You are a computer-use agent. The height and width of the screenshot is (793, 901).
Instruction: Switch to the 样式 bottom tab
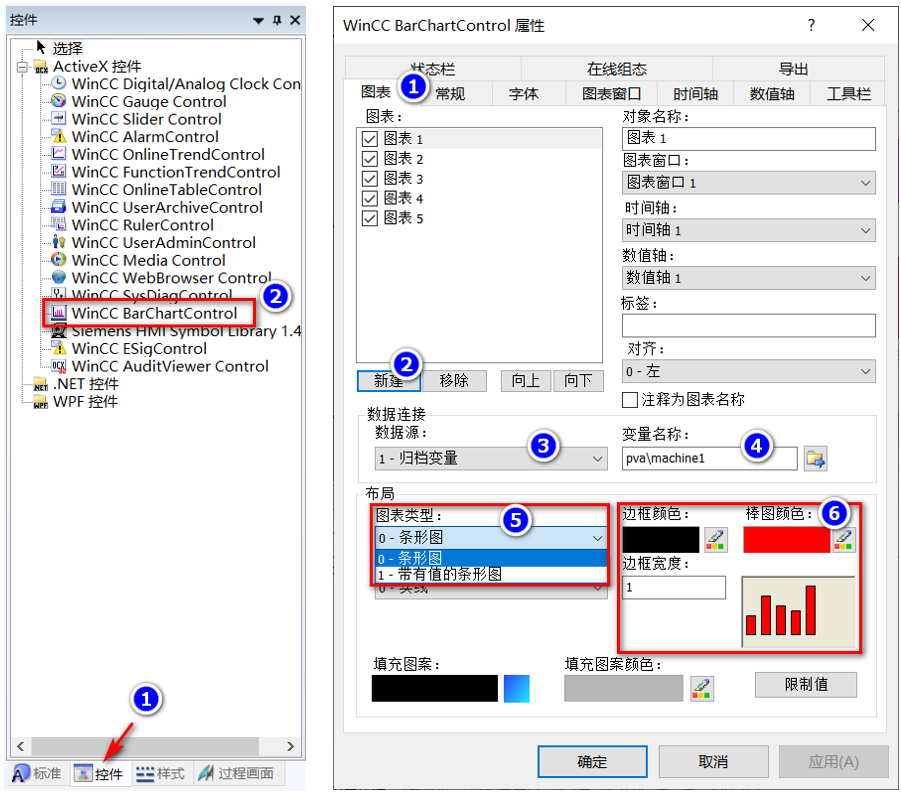point(161,773)
